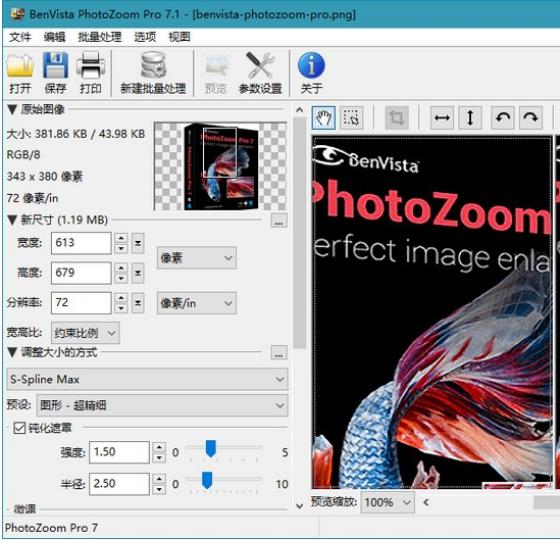Rotate image clockwise

pyautogui.click(x=531, y=118)
